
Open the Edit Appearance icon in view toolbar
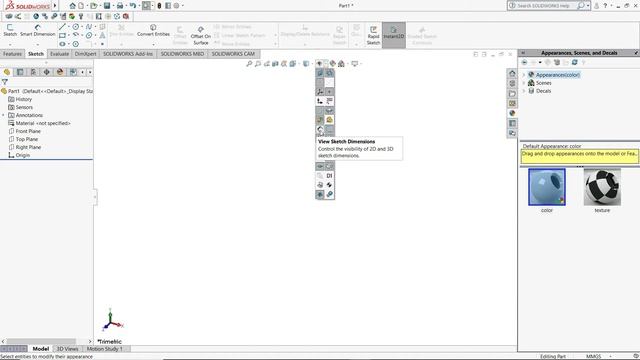[333, 64]
